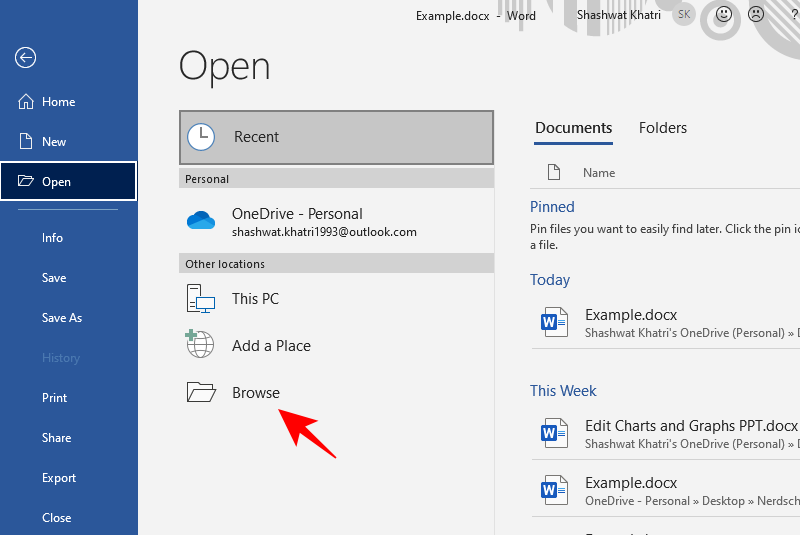Open the Print page
Viewport: 800px width, 535px height.
pos(69,397)
